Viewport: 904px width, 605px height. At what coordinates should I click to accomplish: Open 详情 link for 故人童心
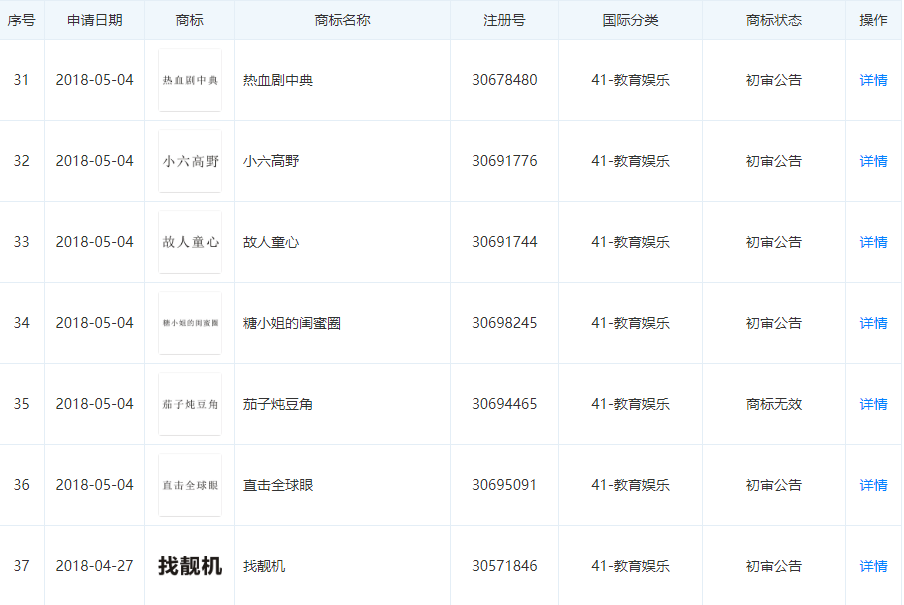873,242
